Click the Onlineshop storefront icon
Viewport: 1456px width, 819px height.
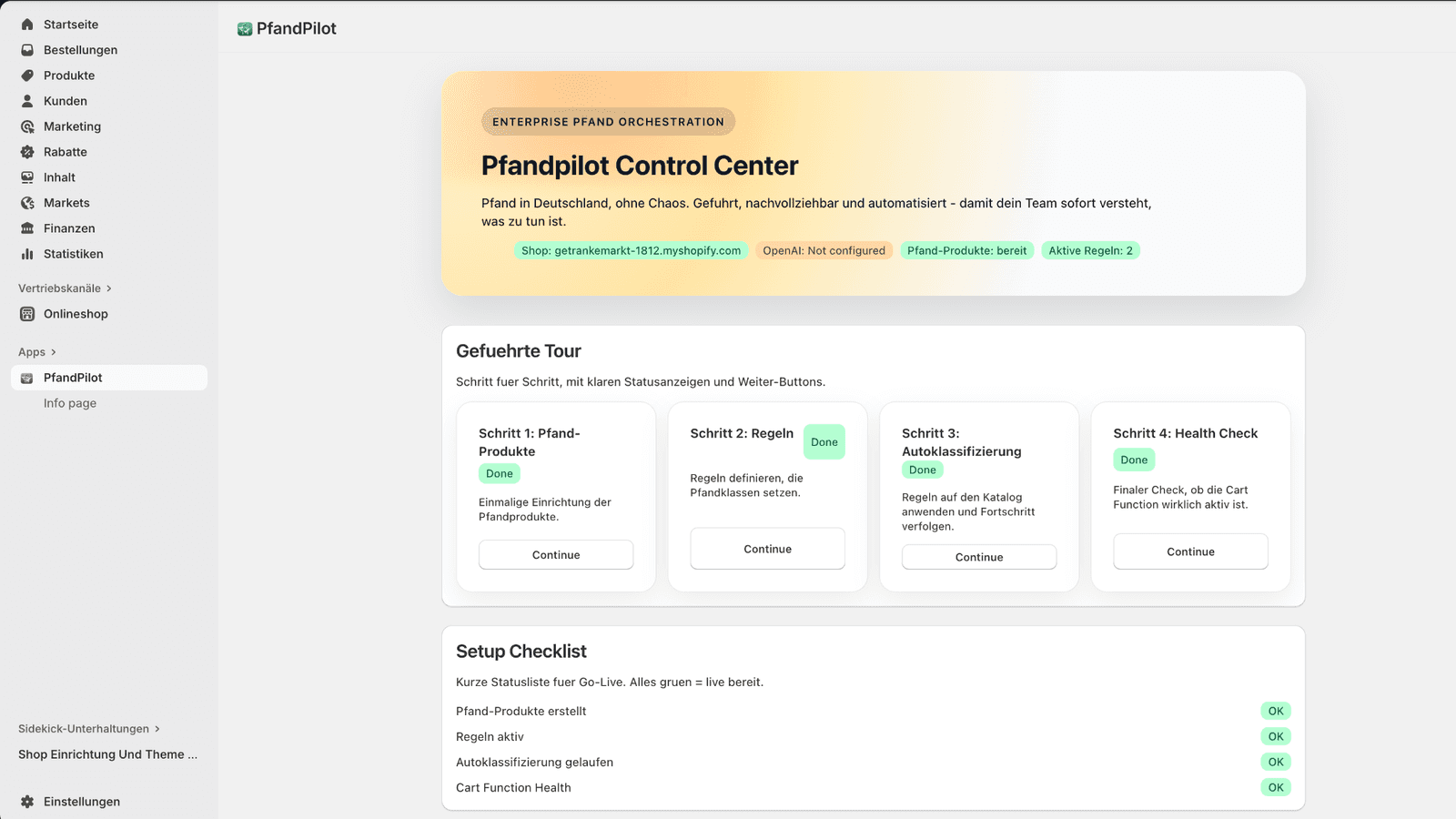27,314
